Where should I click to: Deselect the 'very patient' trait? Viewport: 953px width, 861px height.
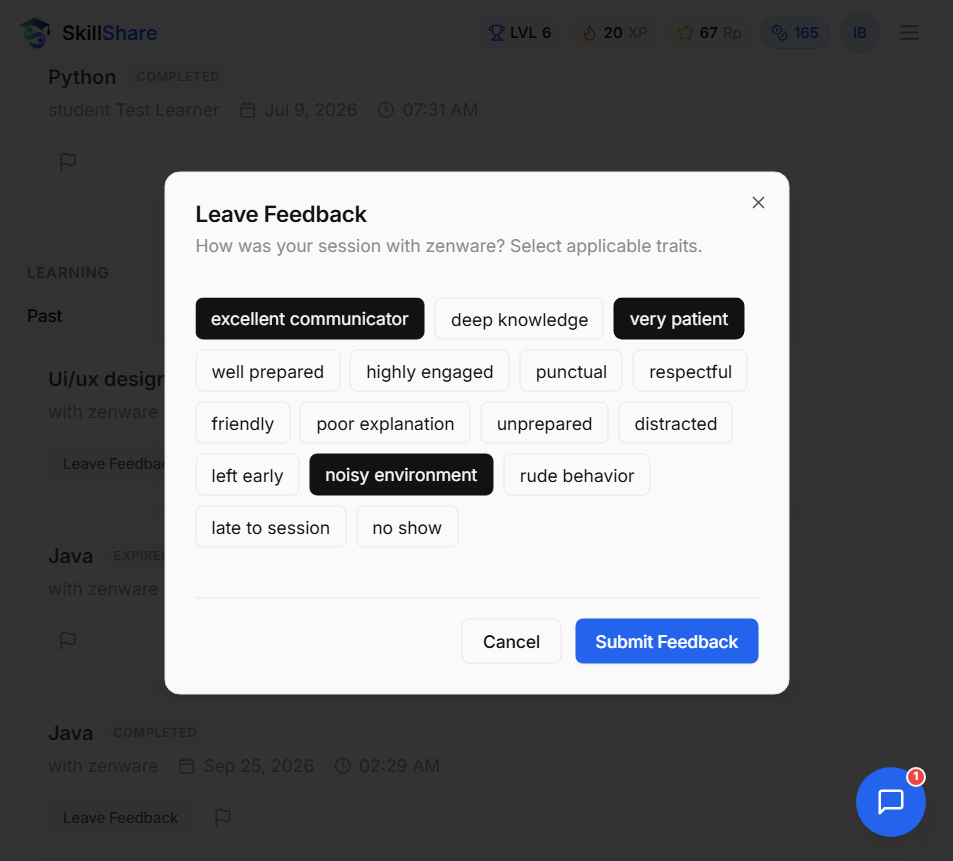coord(678,318)
